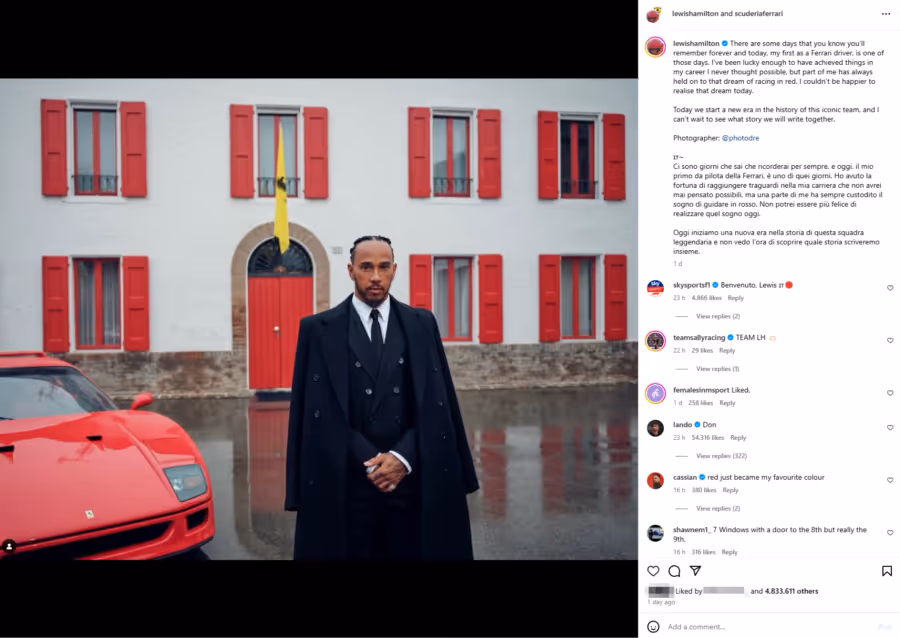Expand View replies (322) under lando
This screenshot has width=900, height=638.
721,456
